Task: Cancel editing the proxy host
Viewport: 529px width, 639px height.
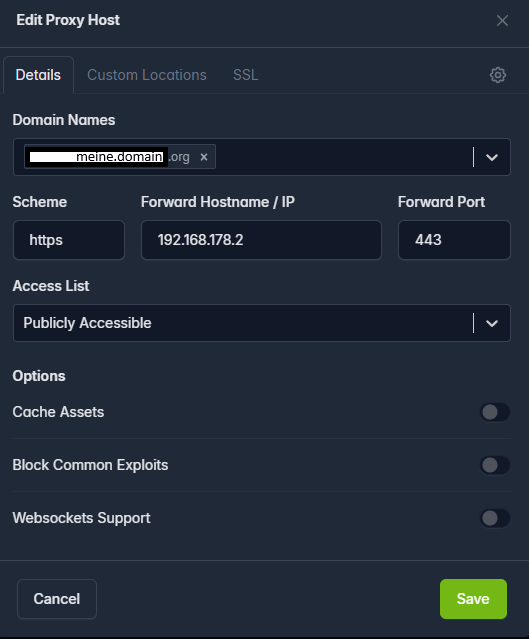Action: pyautogui.click(x=57, y=599)
